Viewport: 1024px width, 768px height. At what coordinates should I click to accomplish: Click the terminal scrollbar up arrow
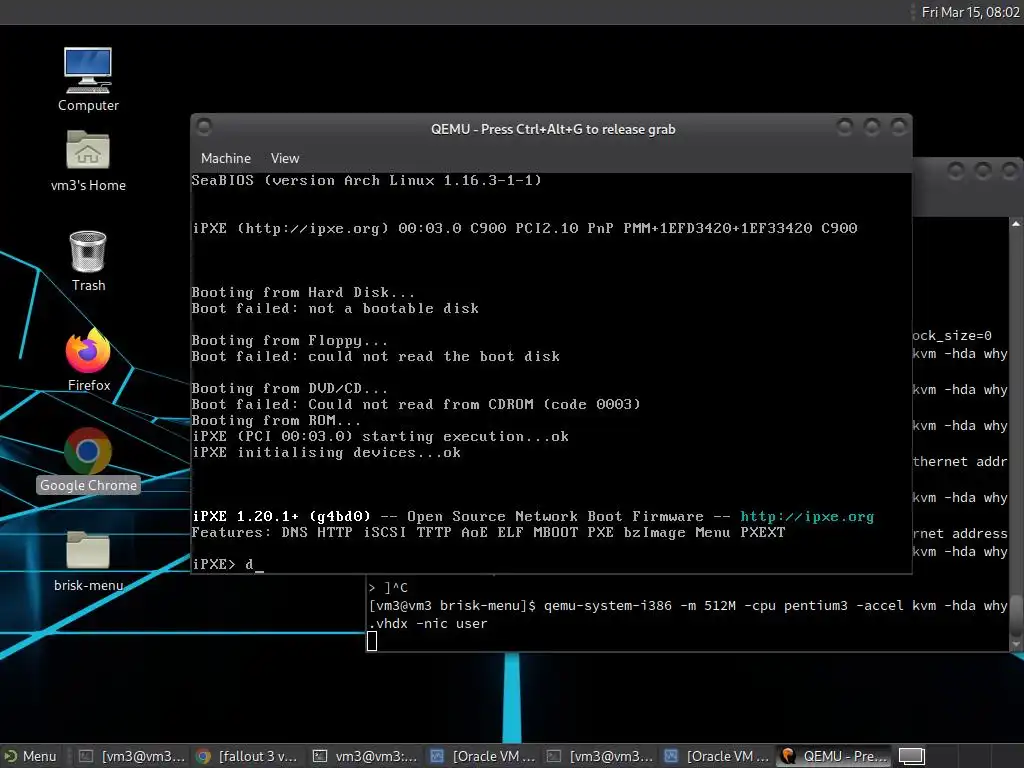(1016, 223)
